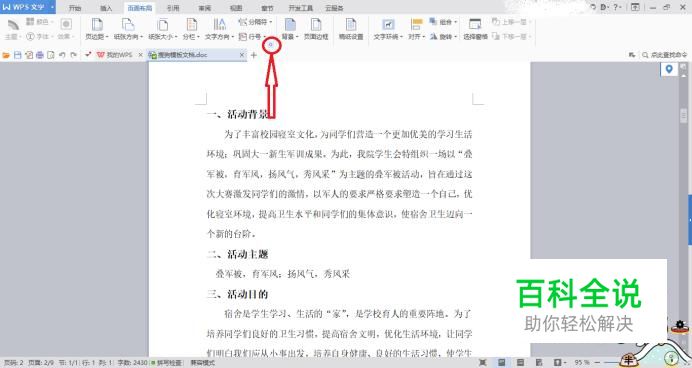Click the vertical scrollbar thumb
The width and height of the screenshot is (692, 368).
(684, 115)
